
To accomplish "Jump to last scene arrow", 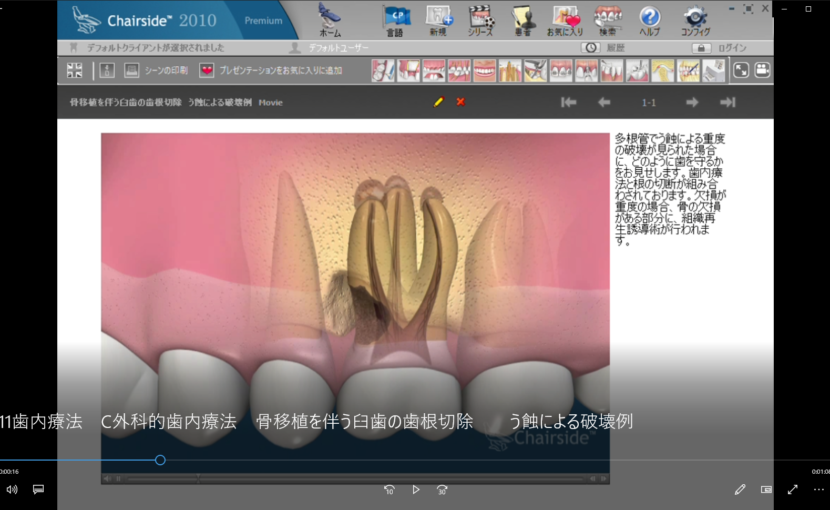I will 728,102.
